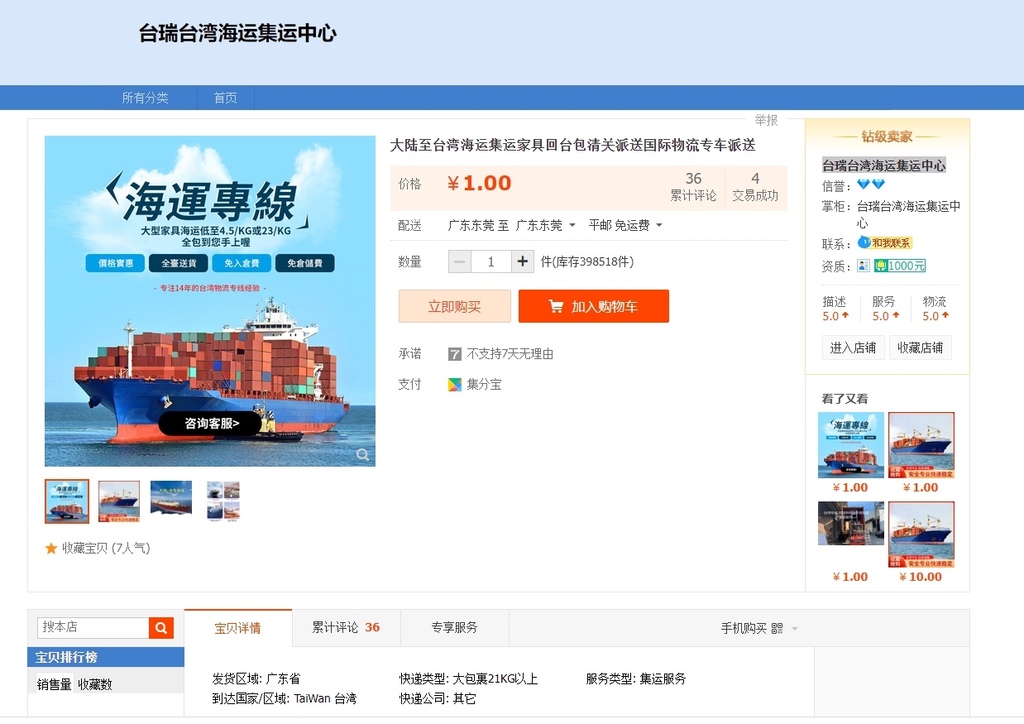
Task: Select the fourth product thumbnail collage
Action: pyautogui.click(x=223, y=501)
